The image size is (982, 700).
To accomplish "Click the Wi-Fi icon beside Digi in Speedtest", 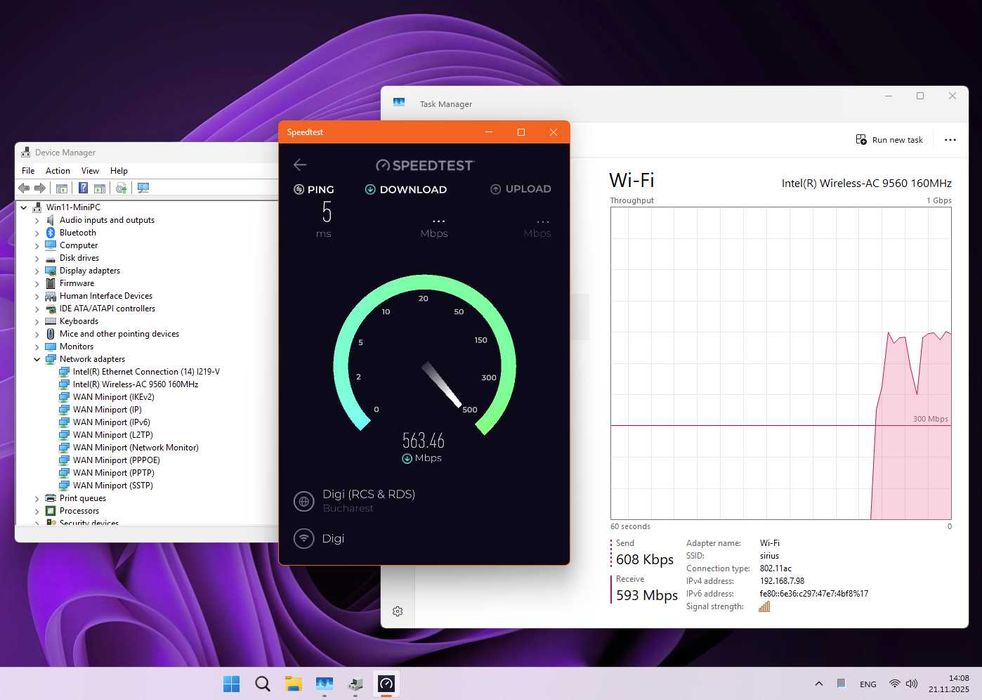I will click(304, 538).
